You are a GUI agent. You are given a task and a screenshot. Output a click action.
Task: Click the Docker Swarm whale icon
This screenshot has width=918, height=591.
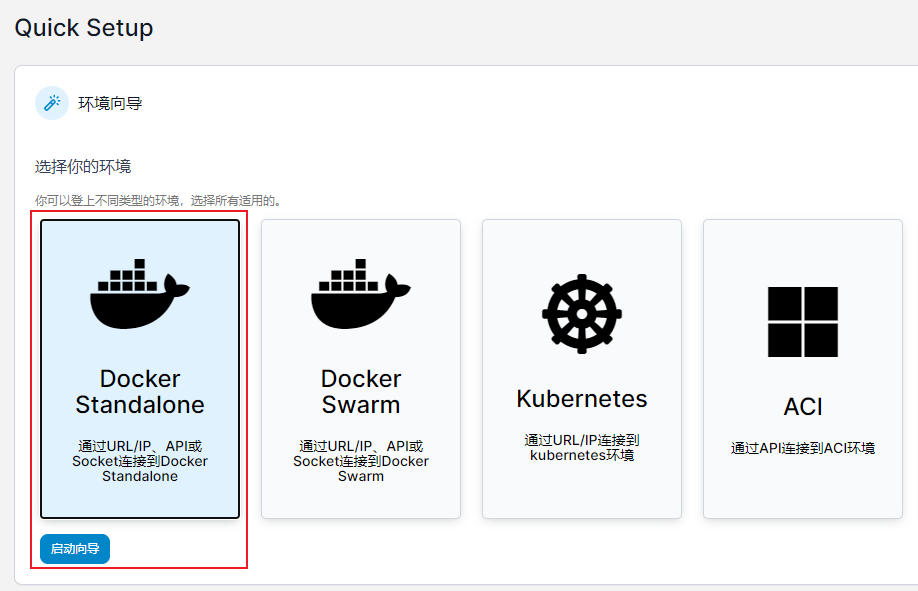[x=361, y=293]
